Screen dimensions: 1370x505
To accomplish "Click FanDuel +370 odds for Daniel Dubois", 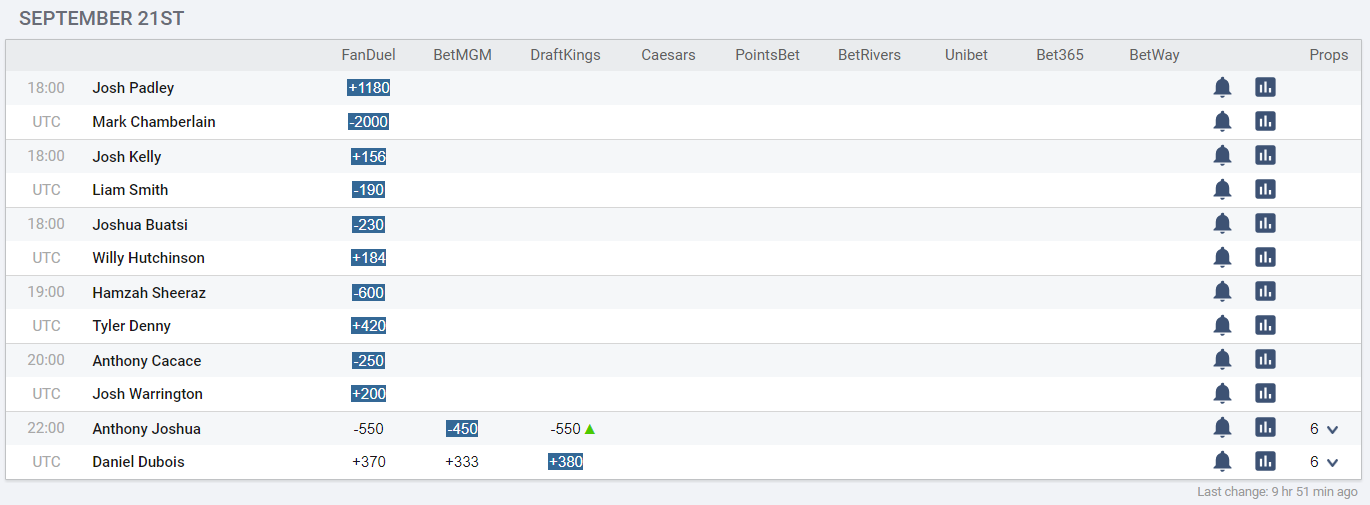I will [x=369, y=462].
